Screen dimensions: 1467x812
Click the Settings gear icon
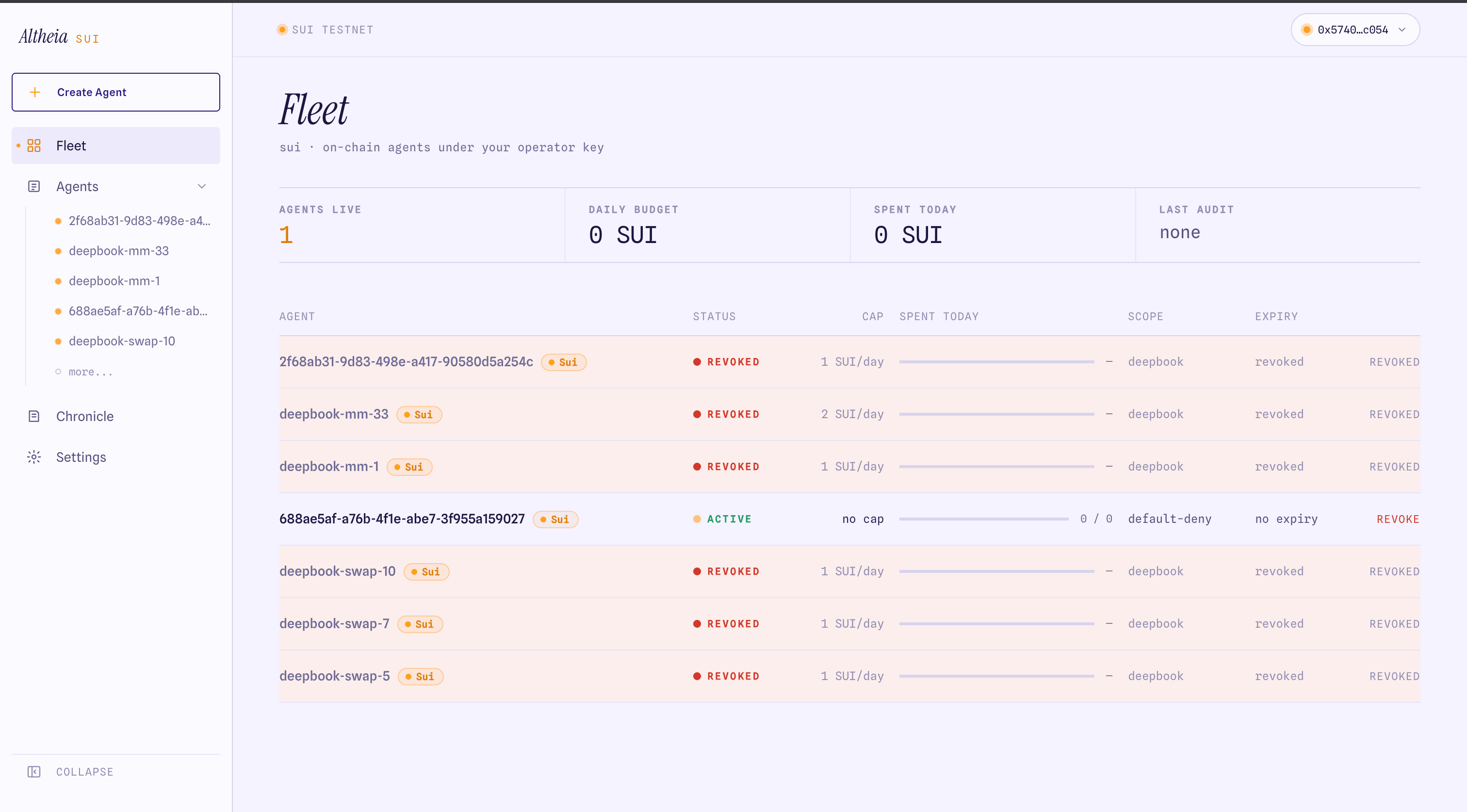(34, 457)
